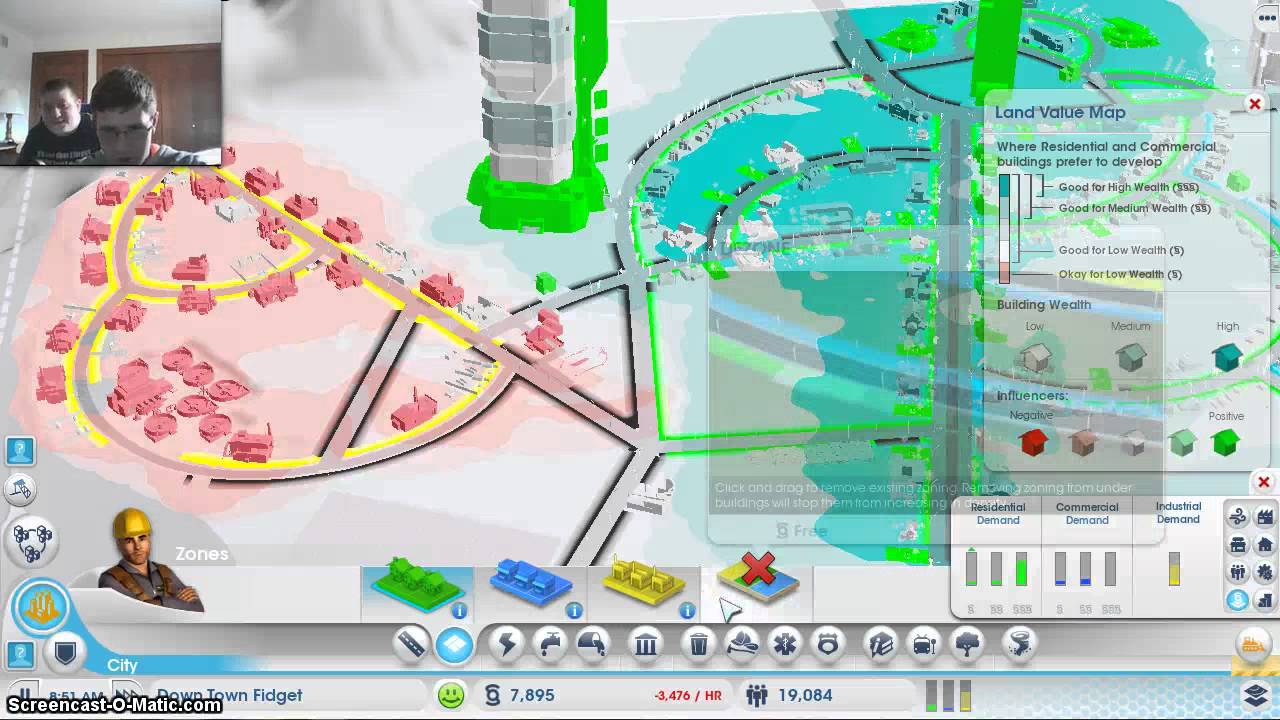Click the green Positive influencer house

pos(1225,442)
